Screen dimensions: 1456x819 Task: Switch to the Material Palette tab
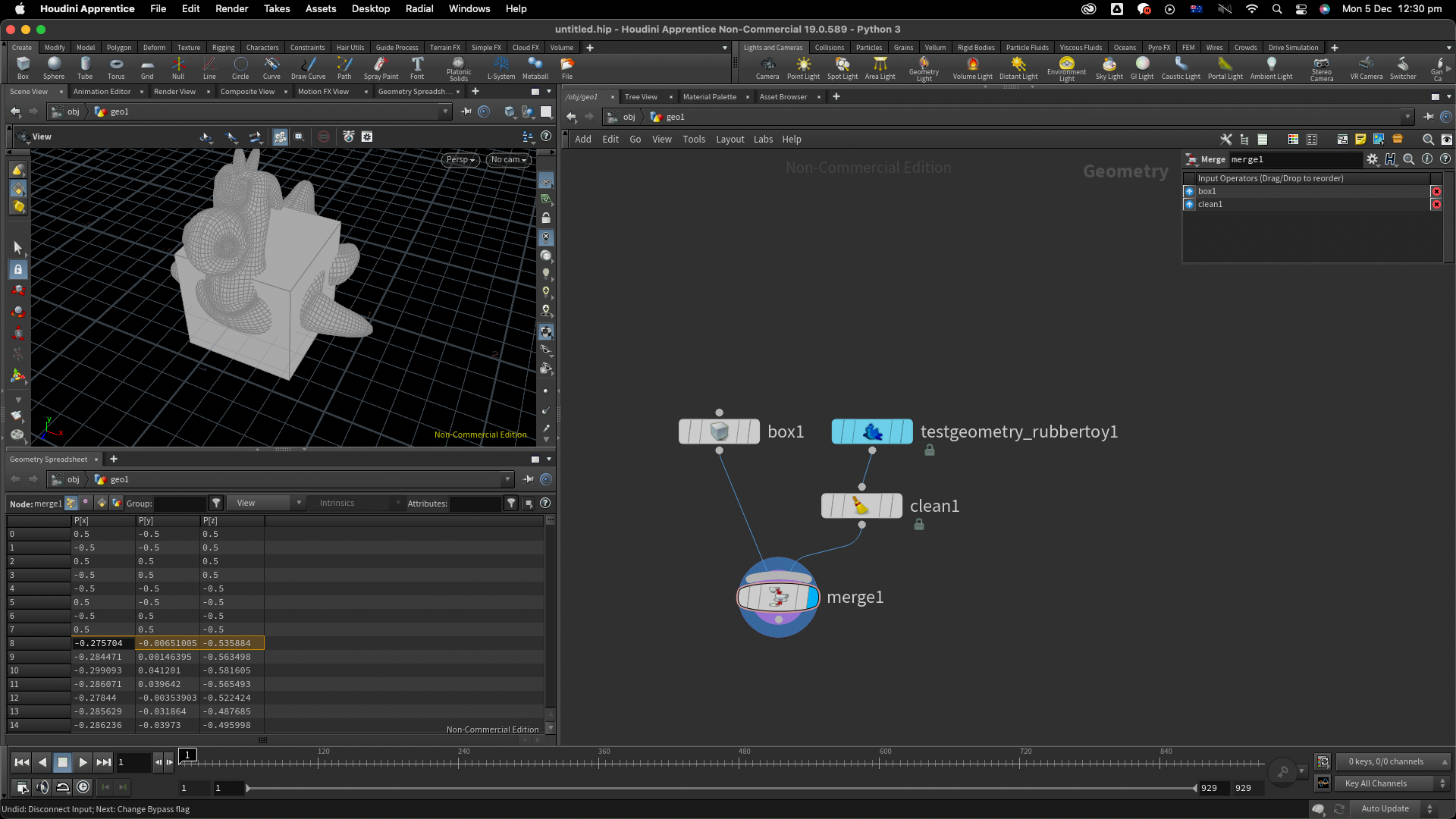pos(709,97)
